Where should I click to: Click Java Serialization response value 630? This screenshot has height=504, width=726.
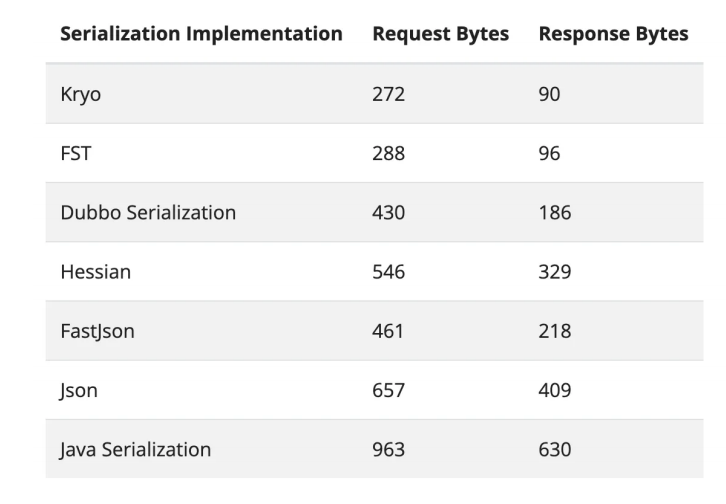554,449
